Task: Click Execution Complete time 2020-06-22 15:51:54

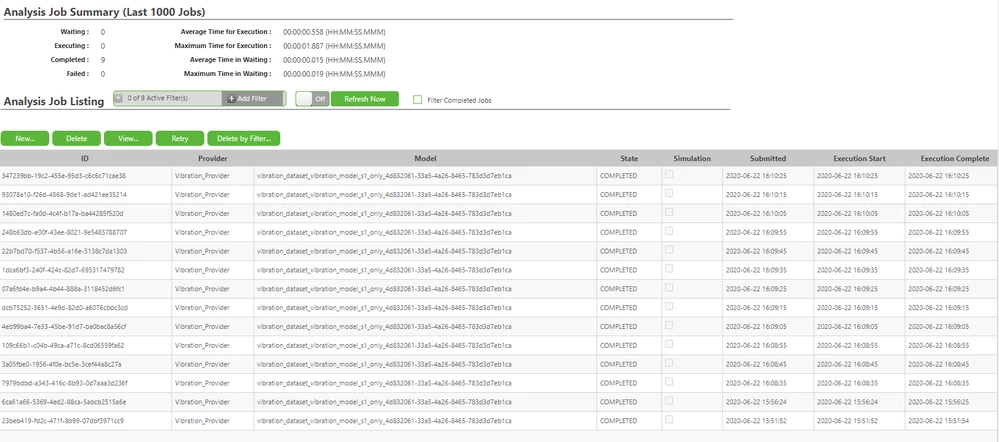Action: pos(940,421)
